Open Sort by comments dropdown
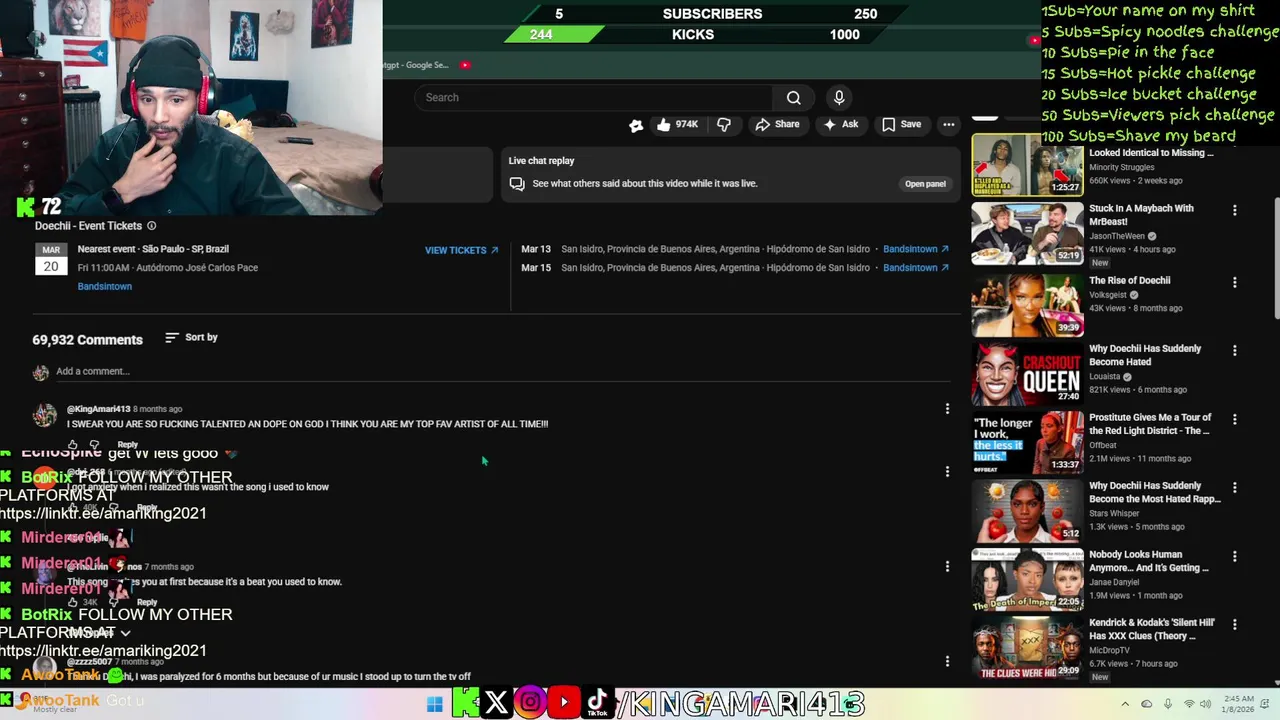This screenshot has width=1280, height=720. pyautogui.click(x=191, y=338)
